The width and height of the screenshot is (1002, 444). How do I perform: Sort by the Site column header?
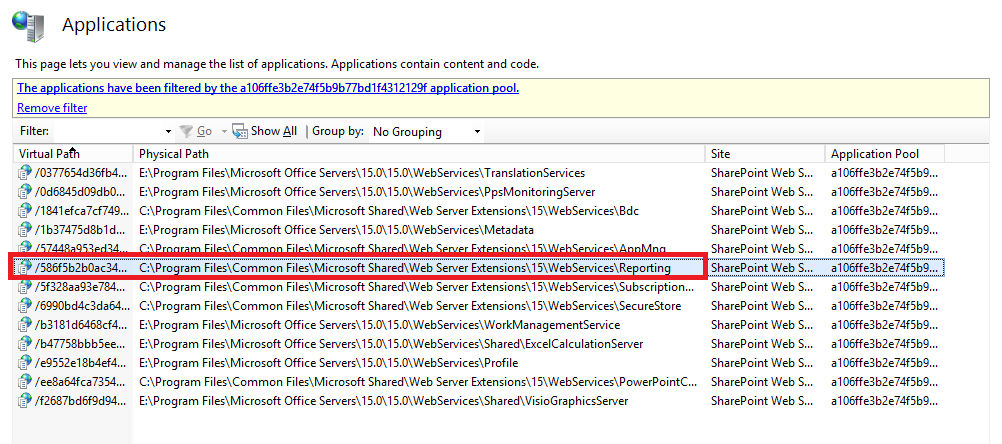click(720, 154)
